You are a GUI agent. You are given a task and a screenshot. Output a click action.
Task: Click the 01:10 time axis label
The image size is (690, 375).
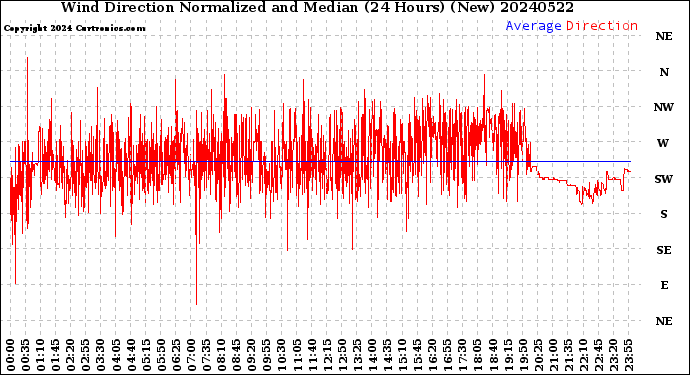click(40, 355)
